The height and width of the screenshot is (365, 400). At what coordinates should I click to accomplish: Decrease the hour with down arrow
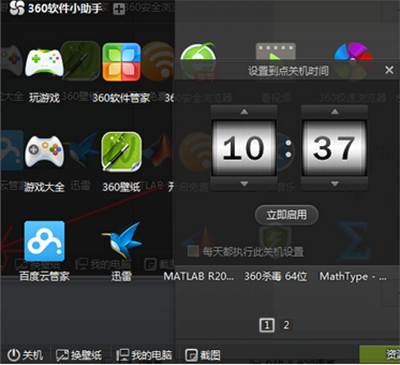point(244,183)
